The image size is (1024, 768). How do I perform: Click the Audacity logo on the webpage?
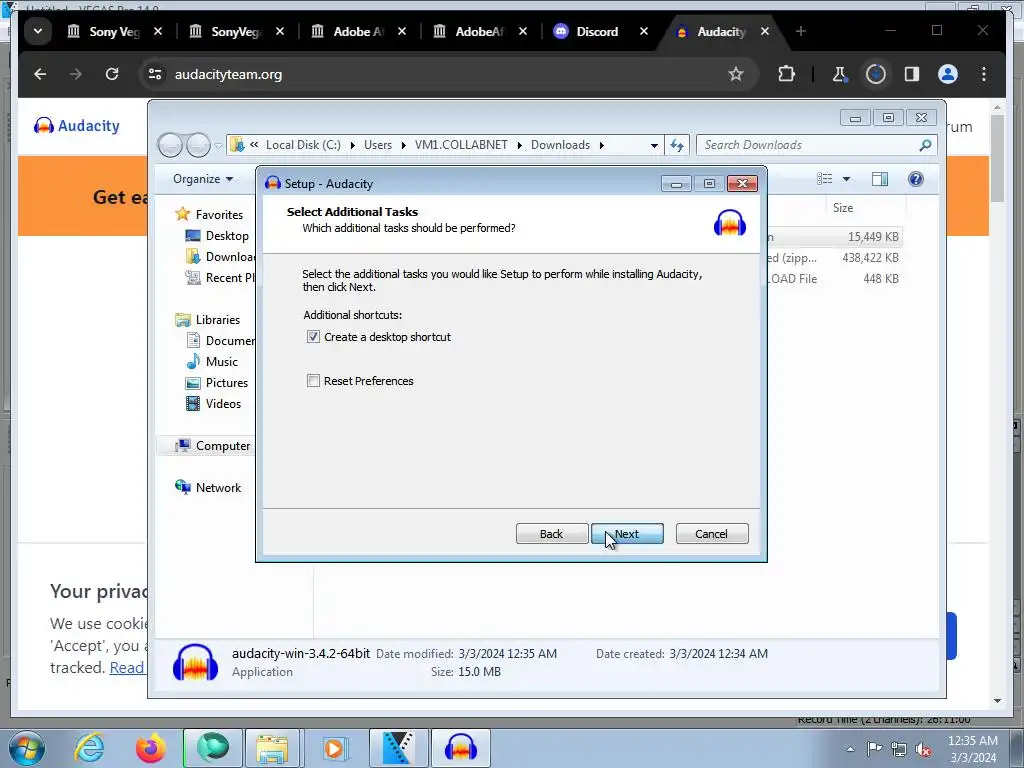[x=77, y=125]
